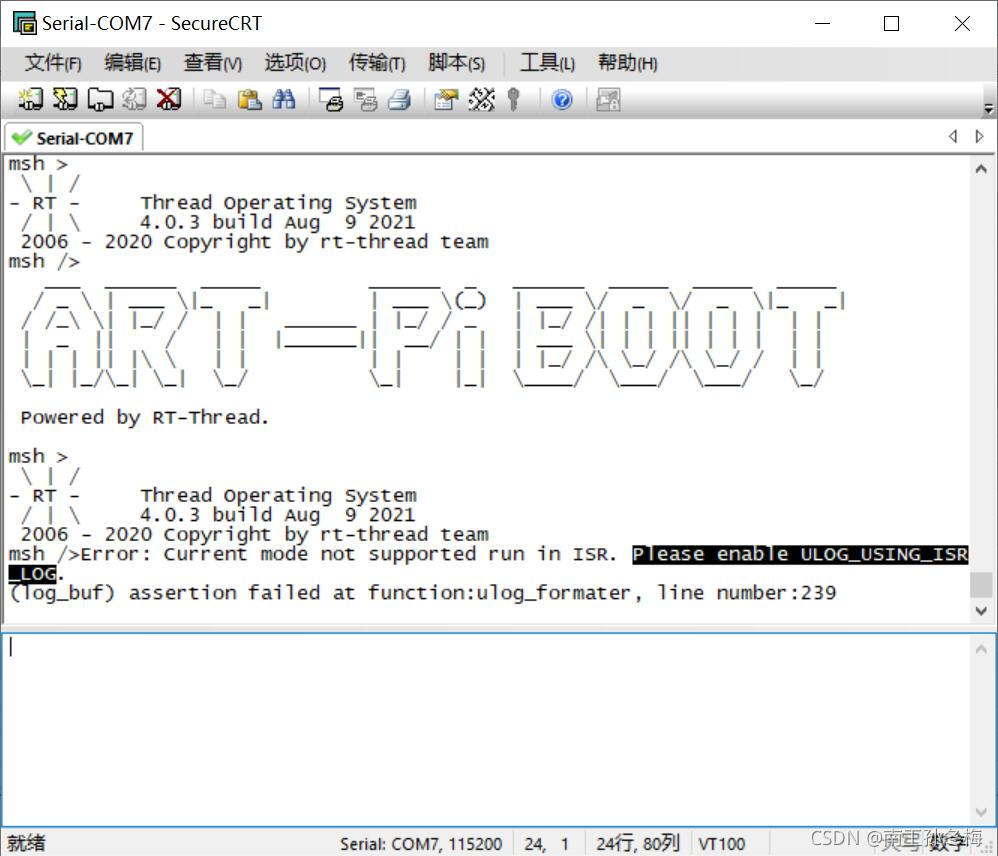Click the '就绪' status text
Screen dimensions: 998x856
coord(27,843)
